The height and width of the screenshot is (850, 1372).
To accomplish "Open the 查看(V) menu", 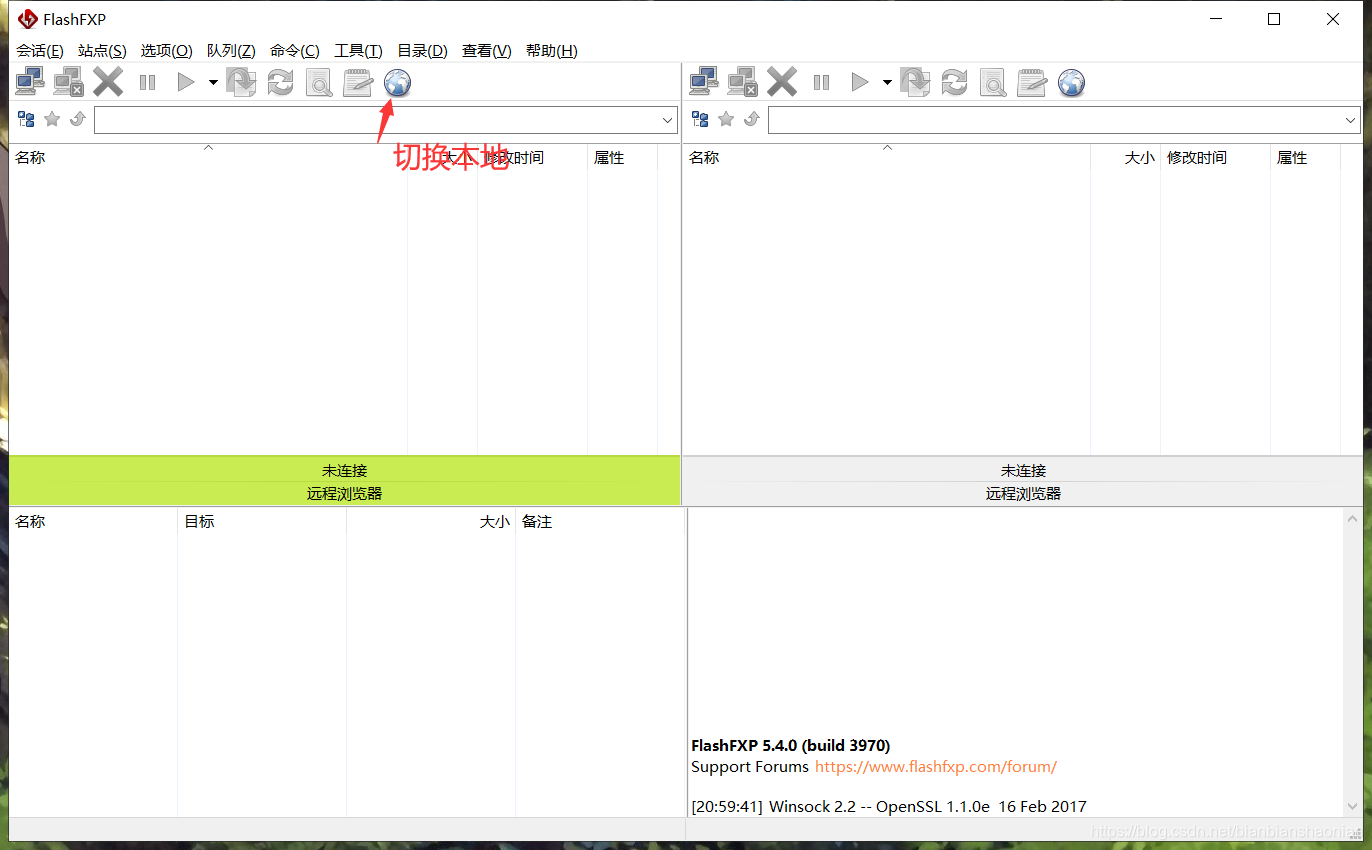I will 487,51.
